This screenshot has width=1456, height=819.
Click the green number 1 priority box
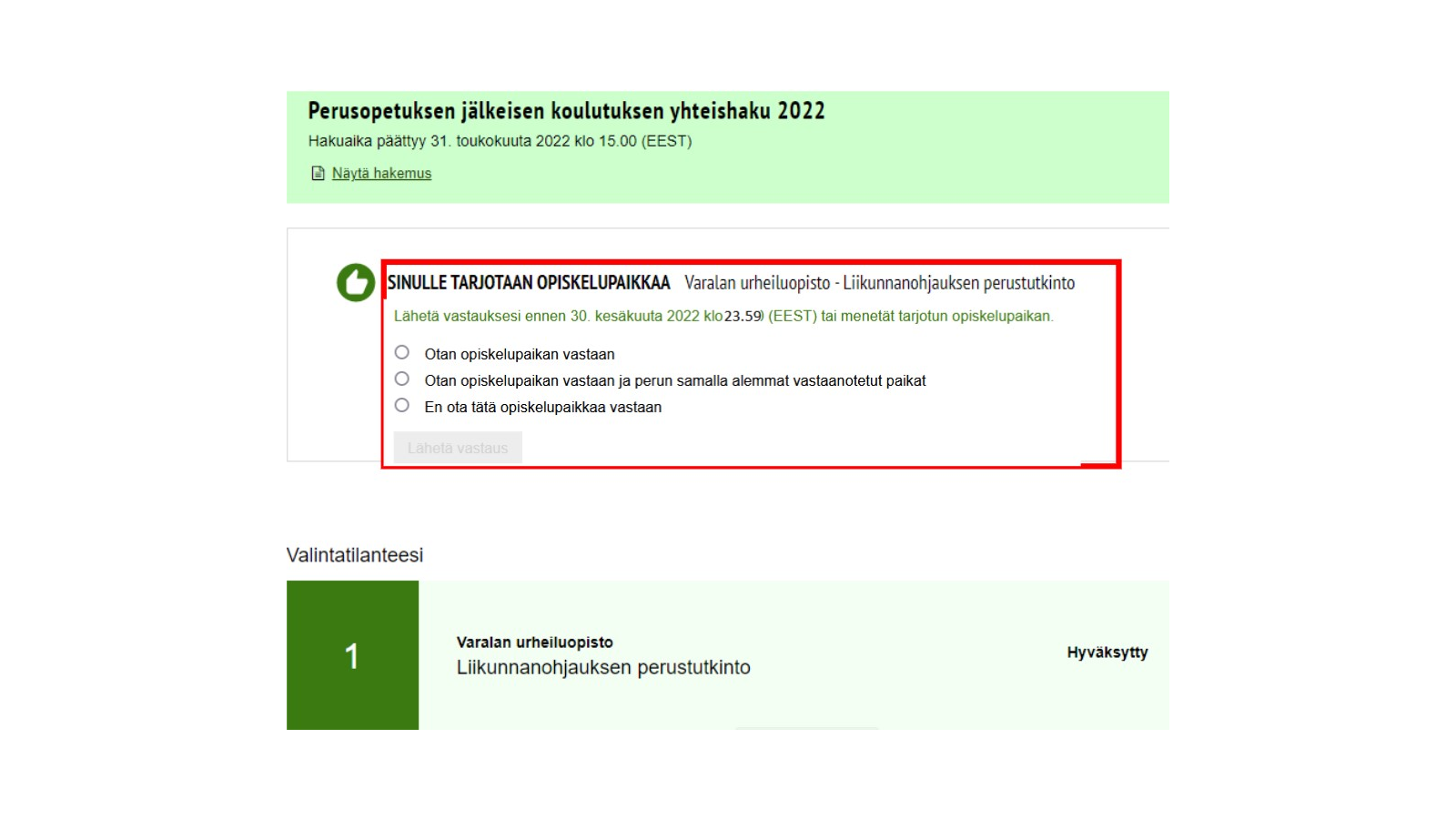[352, 655]
